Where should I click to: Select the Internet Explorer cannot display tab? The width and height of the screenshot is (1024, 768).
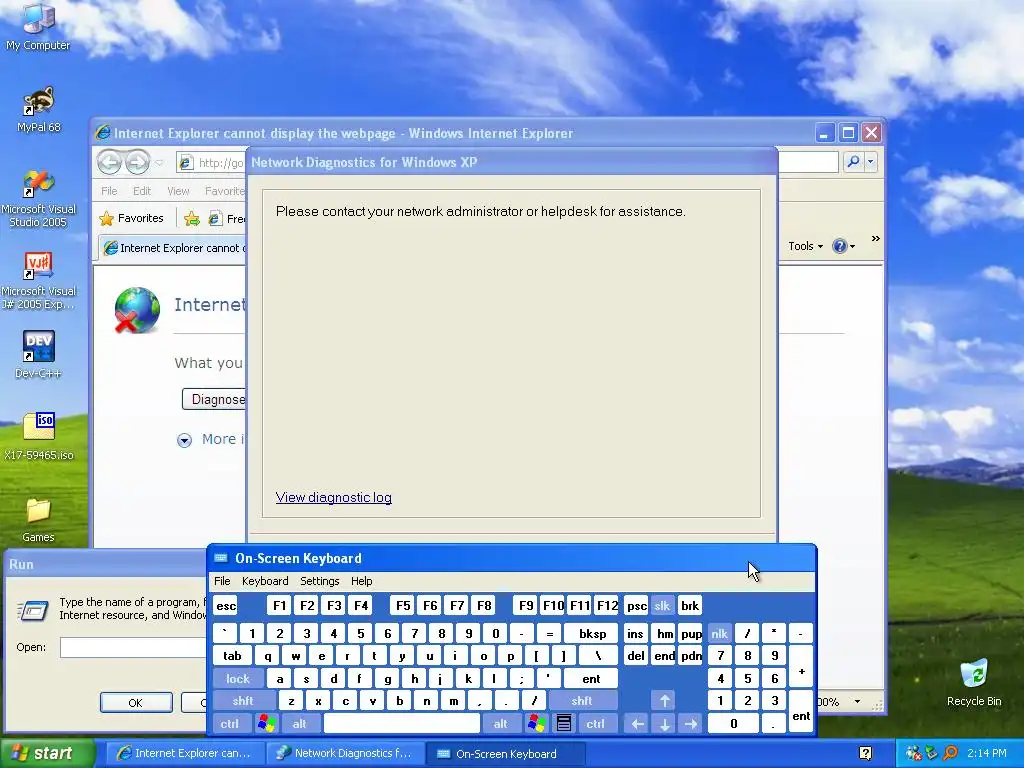tap(174, 248)
